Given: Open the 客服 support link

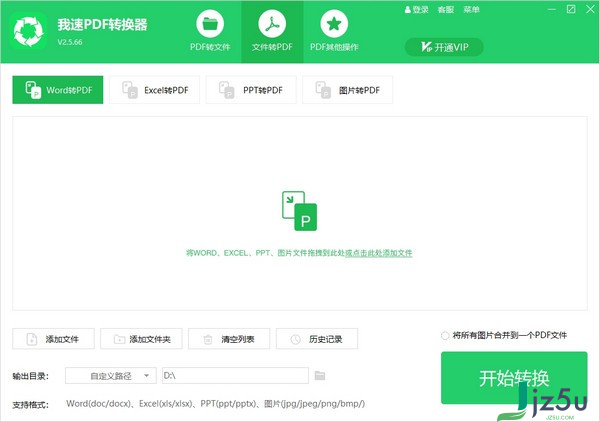Looking at the screenshot, I should pyautogui.click(x=446, y=10).
